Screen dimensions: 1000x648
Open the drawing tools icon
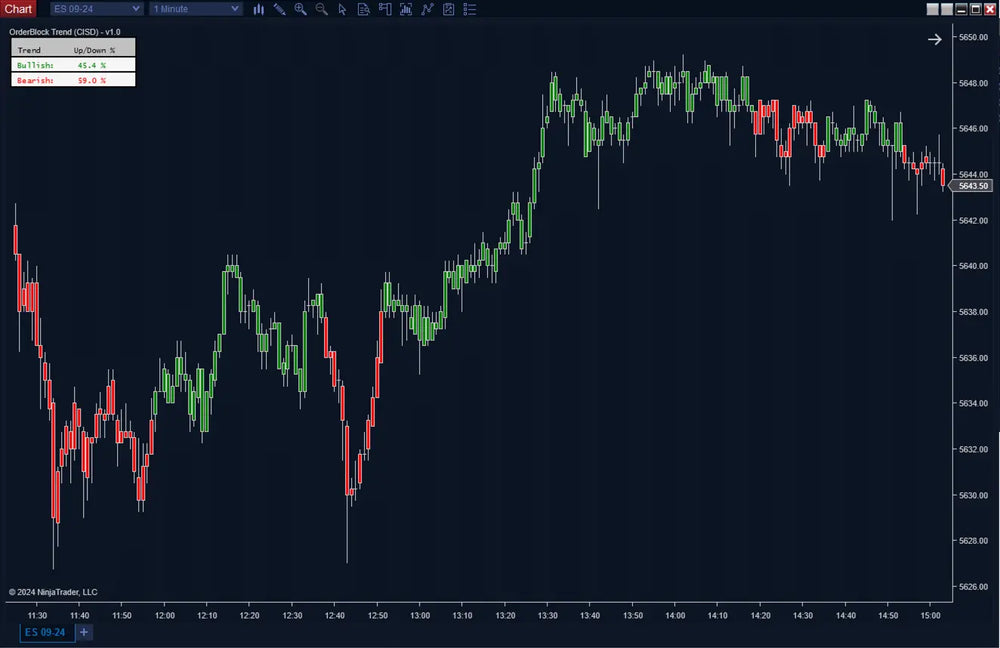[x=279, y=9]
